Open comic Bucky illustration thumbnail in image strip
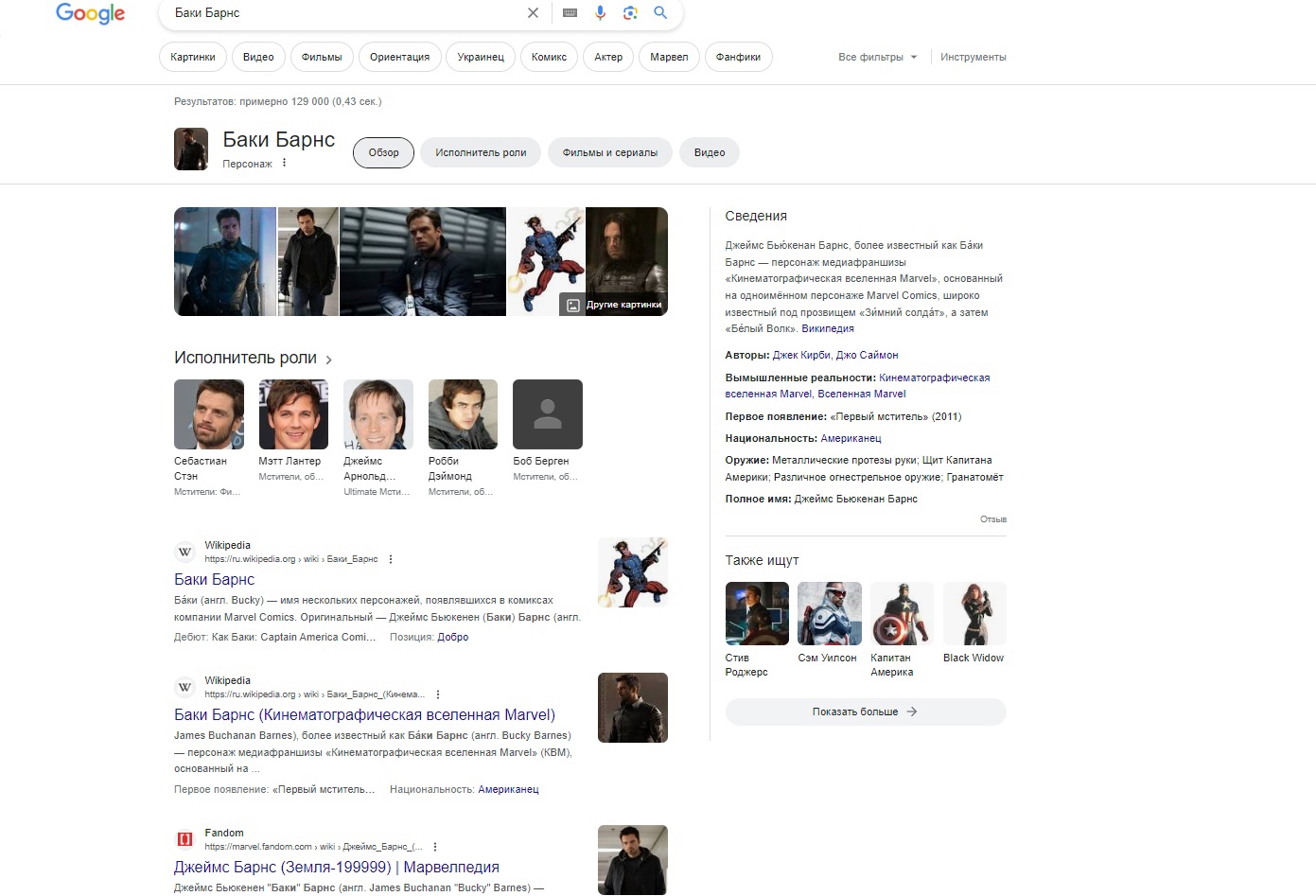The image size is (1316, 896). pos(546,261)
